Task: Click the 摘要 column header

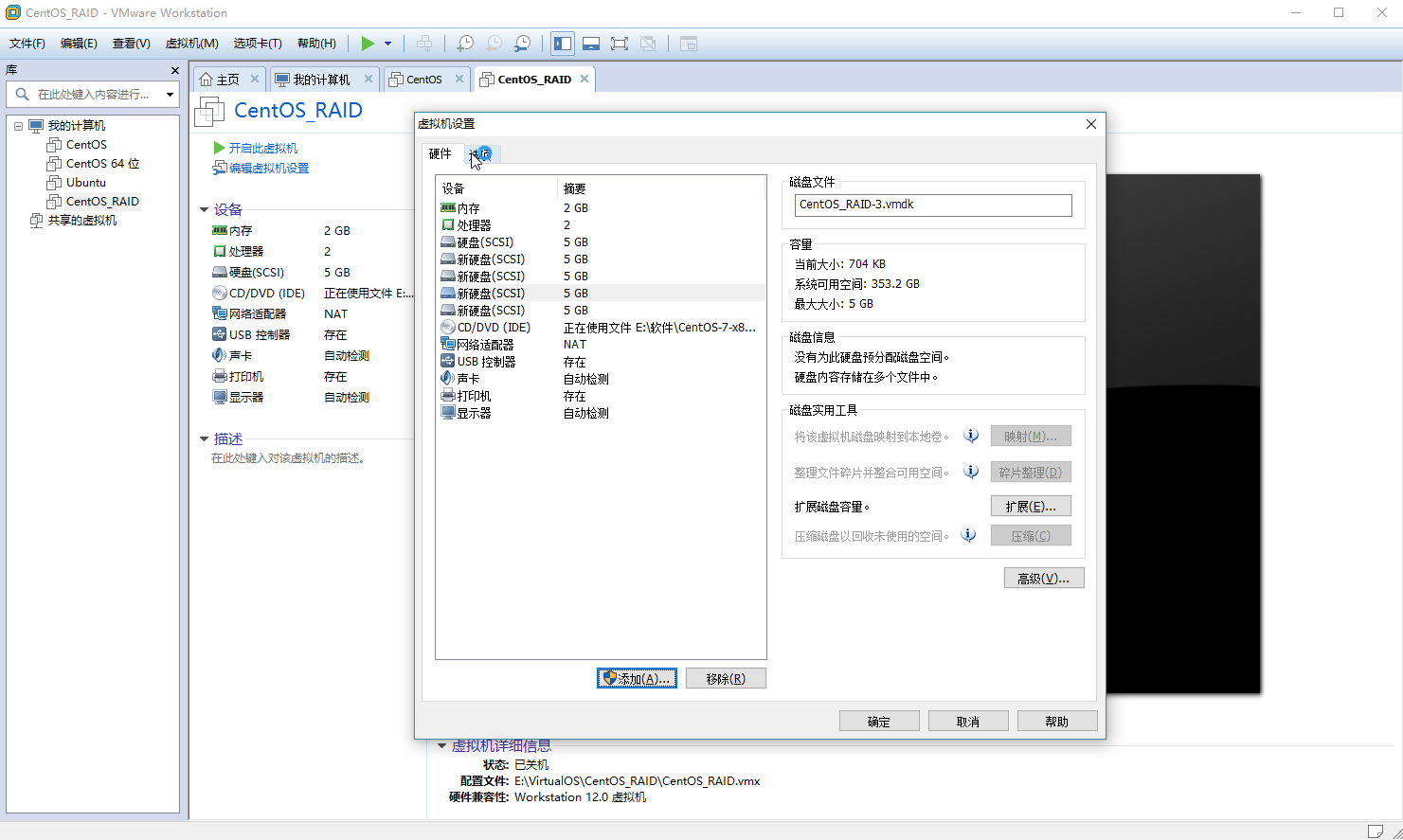Action: coord(661,188)
